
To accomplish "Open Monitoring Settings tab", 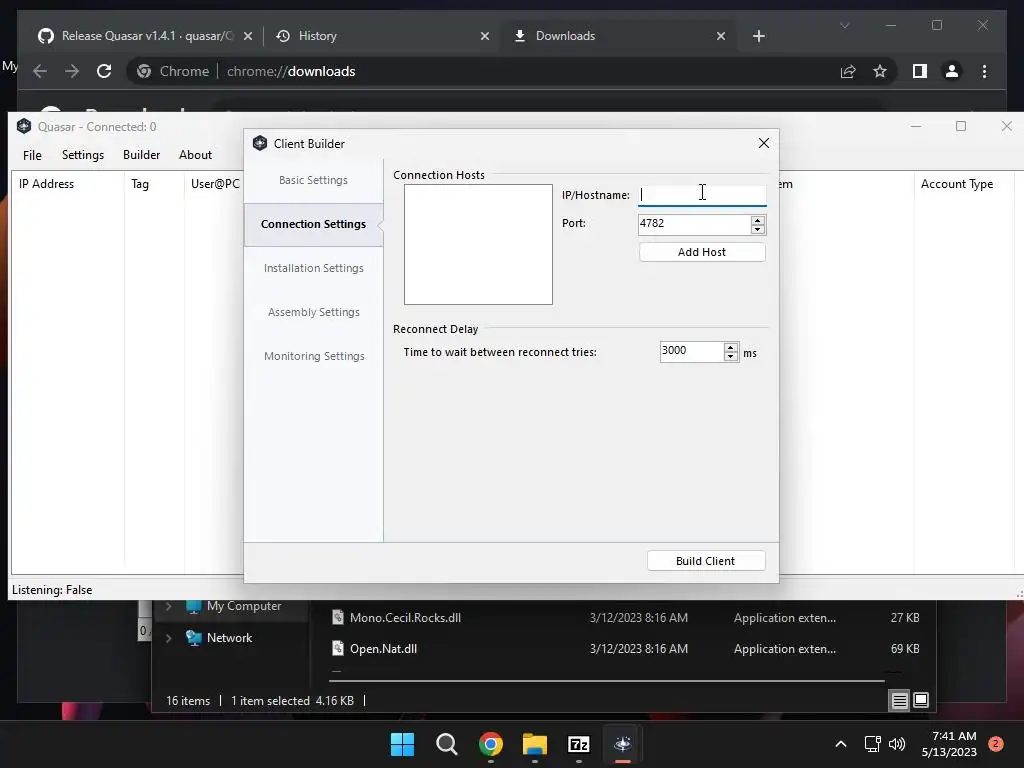I will [x=313, y=356].
